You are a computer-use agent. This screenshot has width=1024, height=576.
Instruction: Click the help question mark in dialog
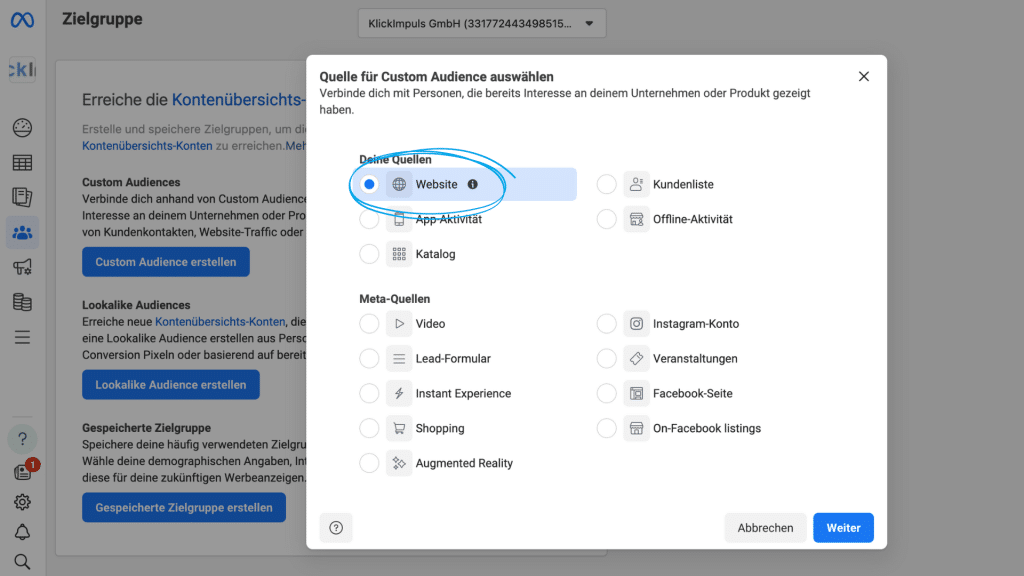[336, 528]
